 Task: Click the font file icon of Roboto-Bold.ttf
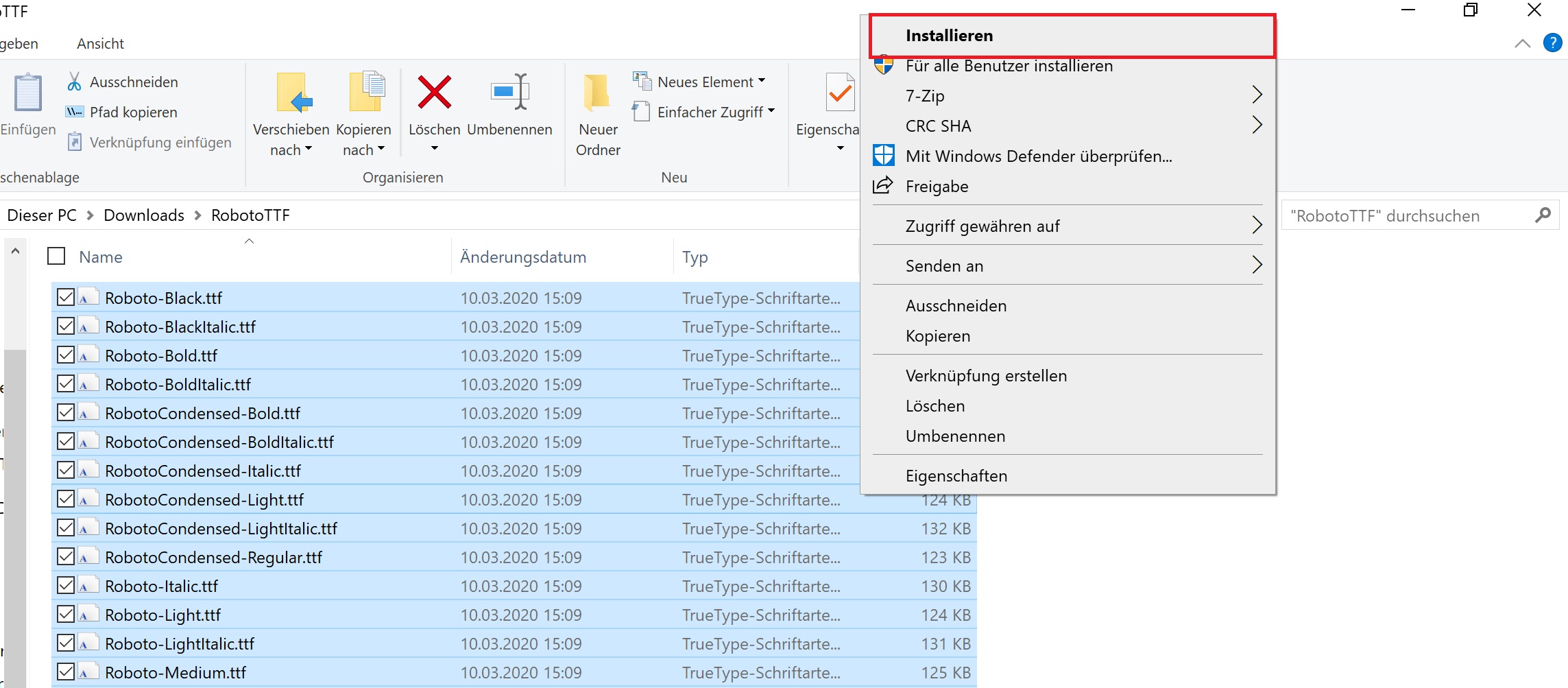pyautogui.click(x=88, y=355)
